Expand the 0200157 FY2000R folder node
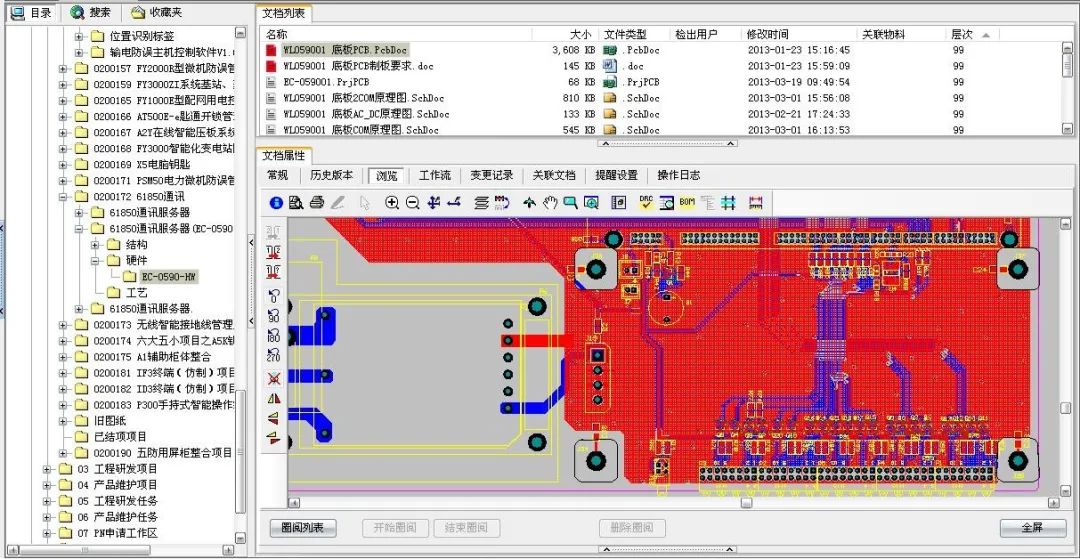The image size is (1080, 559). [64, 69]
